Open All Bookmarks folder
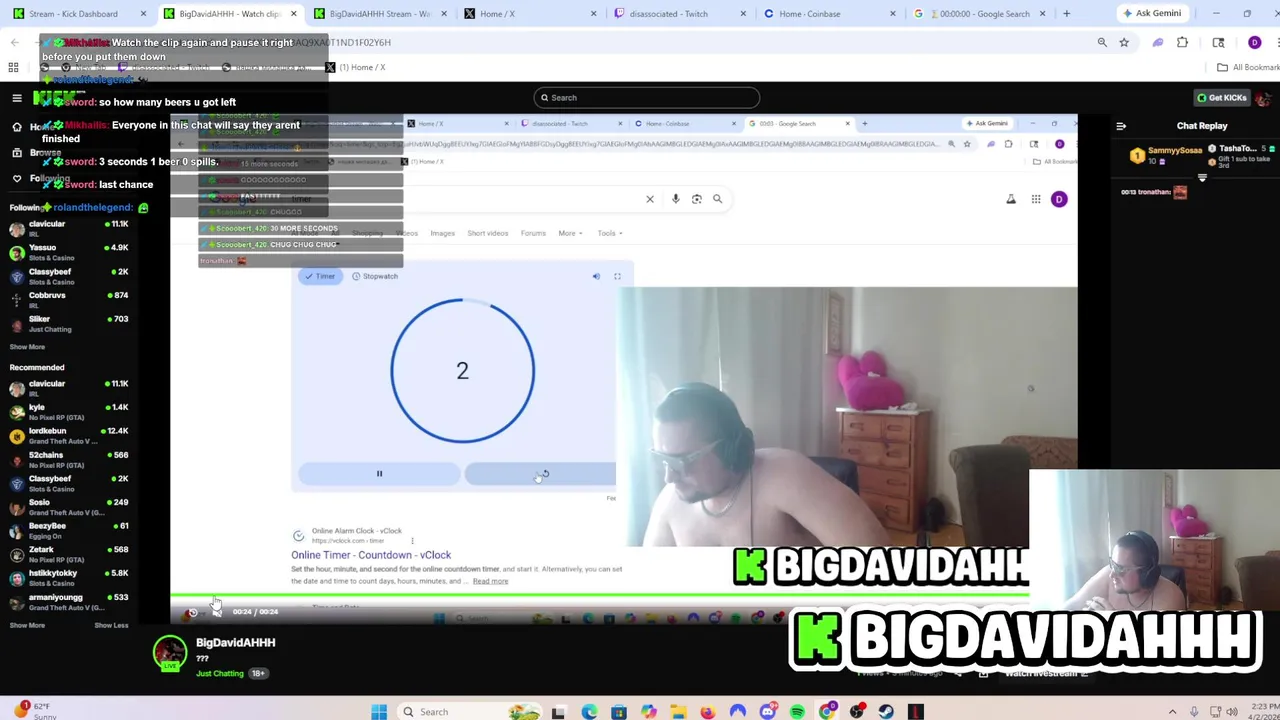 tap(1248, 67)
